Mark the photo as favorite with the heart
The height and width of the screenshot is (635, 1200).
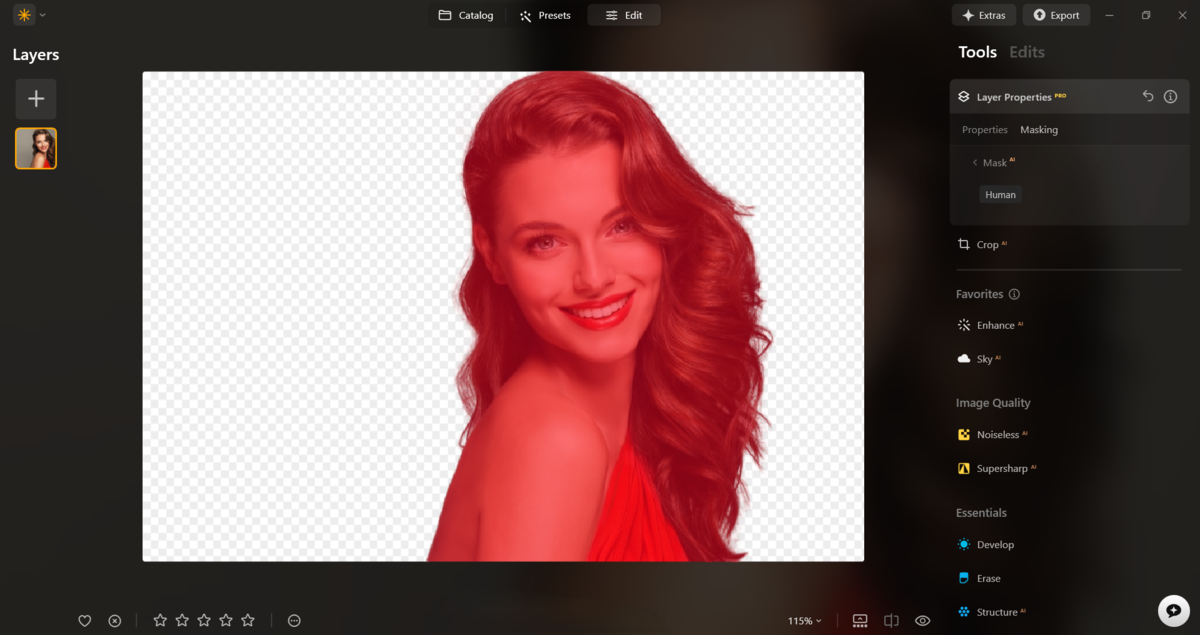85,620
